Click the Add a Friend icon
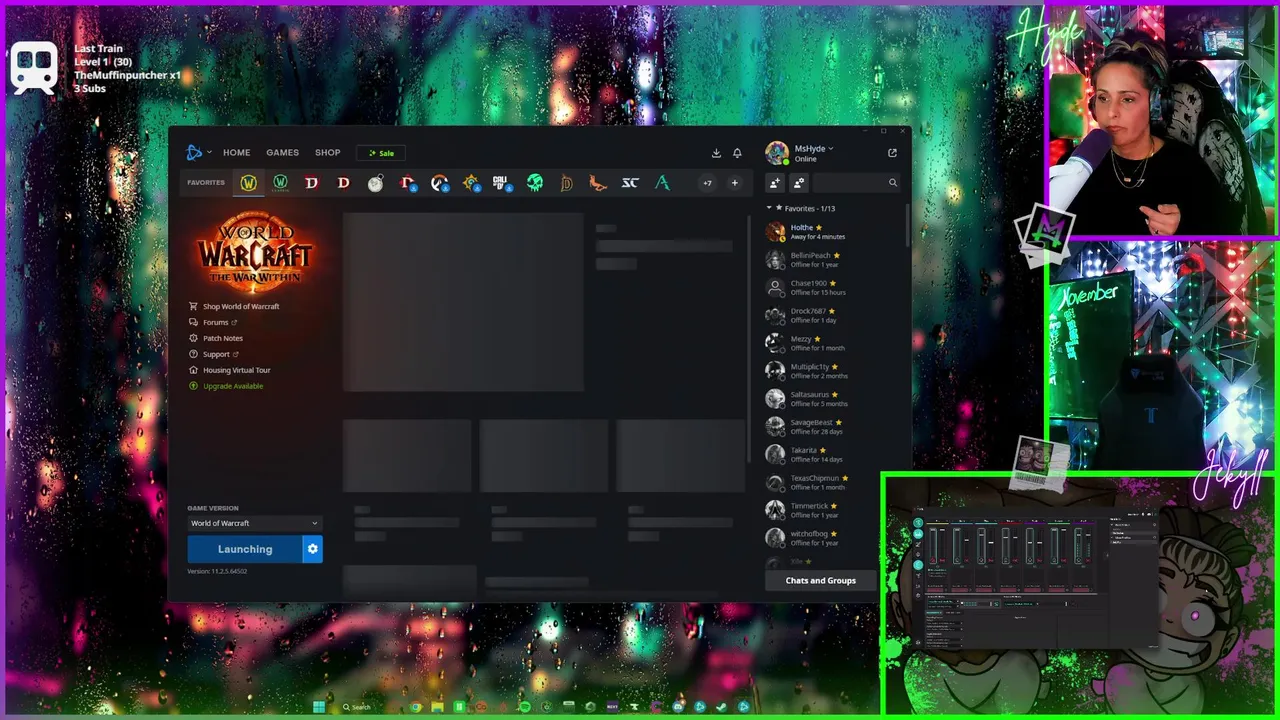 (x=775, y=183)
